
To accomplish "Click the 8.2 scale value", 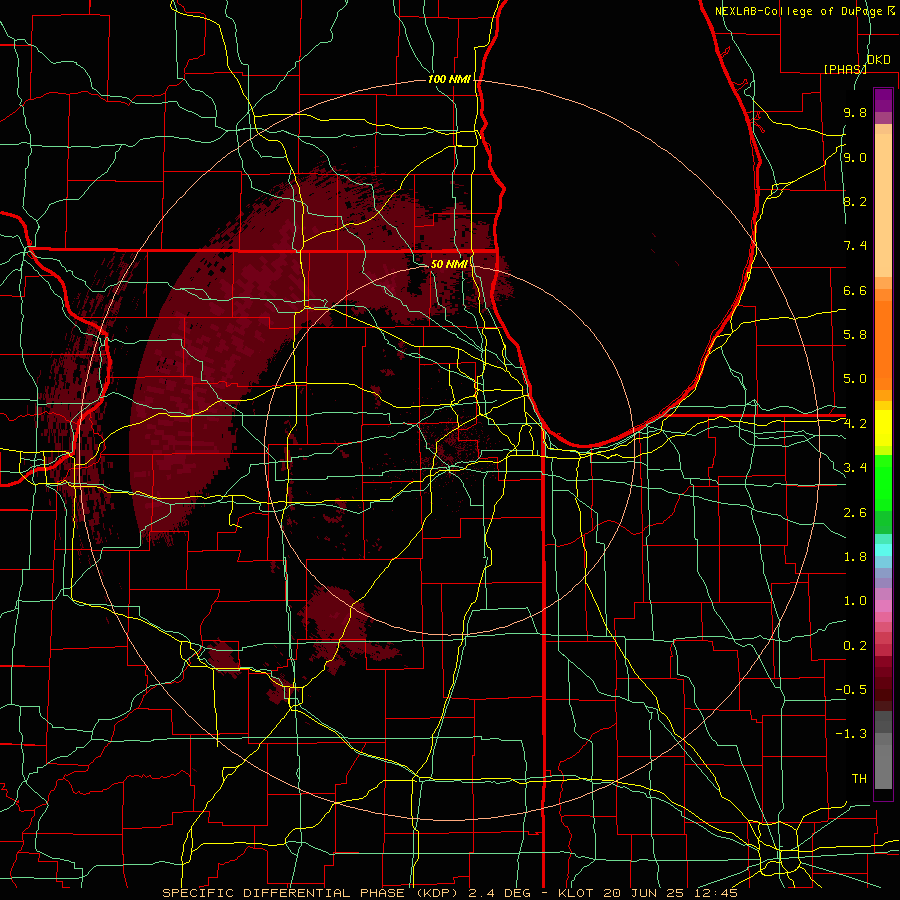I will click(x=855, y=202).
